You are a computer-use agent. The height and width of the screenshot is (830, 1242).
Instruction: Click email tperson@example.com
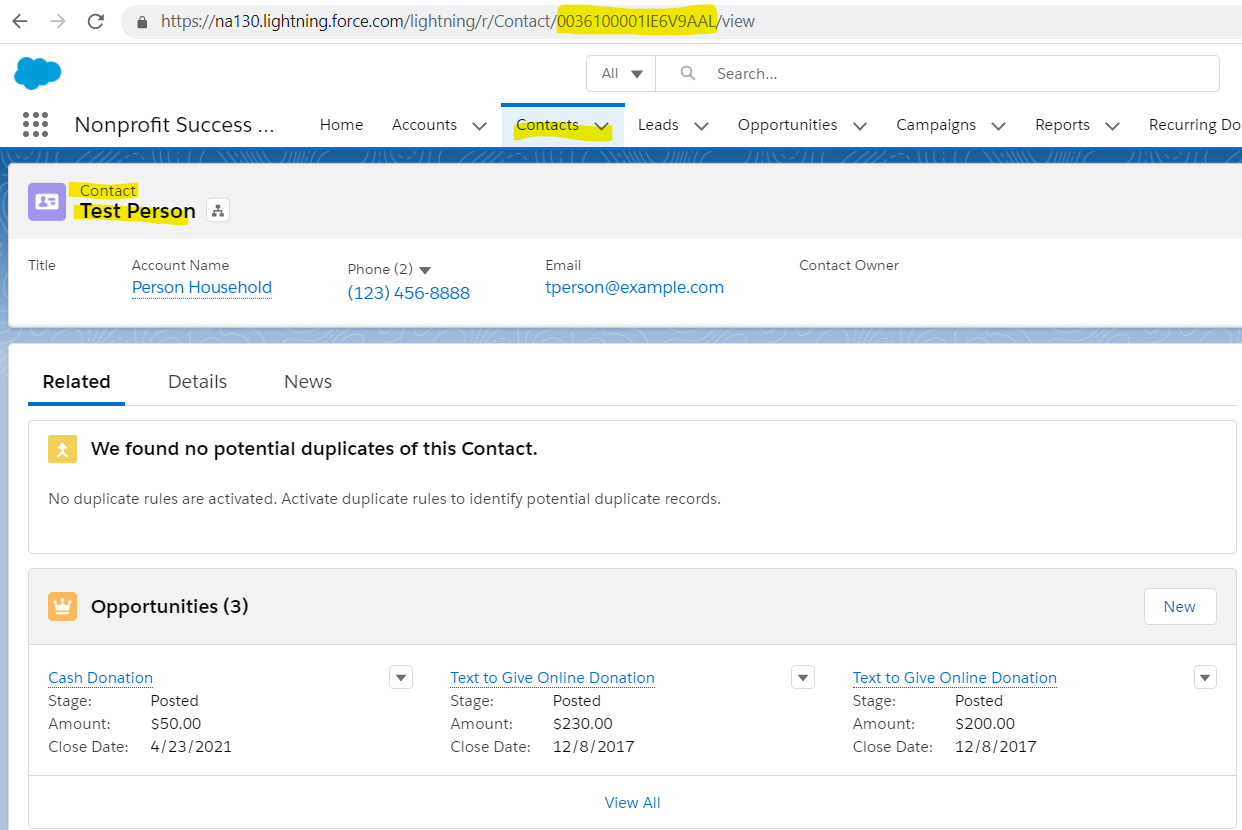click(x=635, y=288)
